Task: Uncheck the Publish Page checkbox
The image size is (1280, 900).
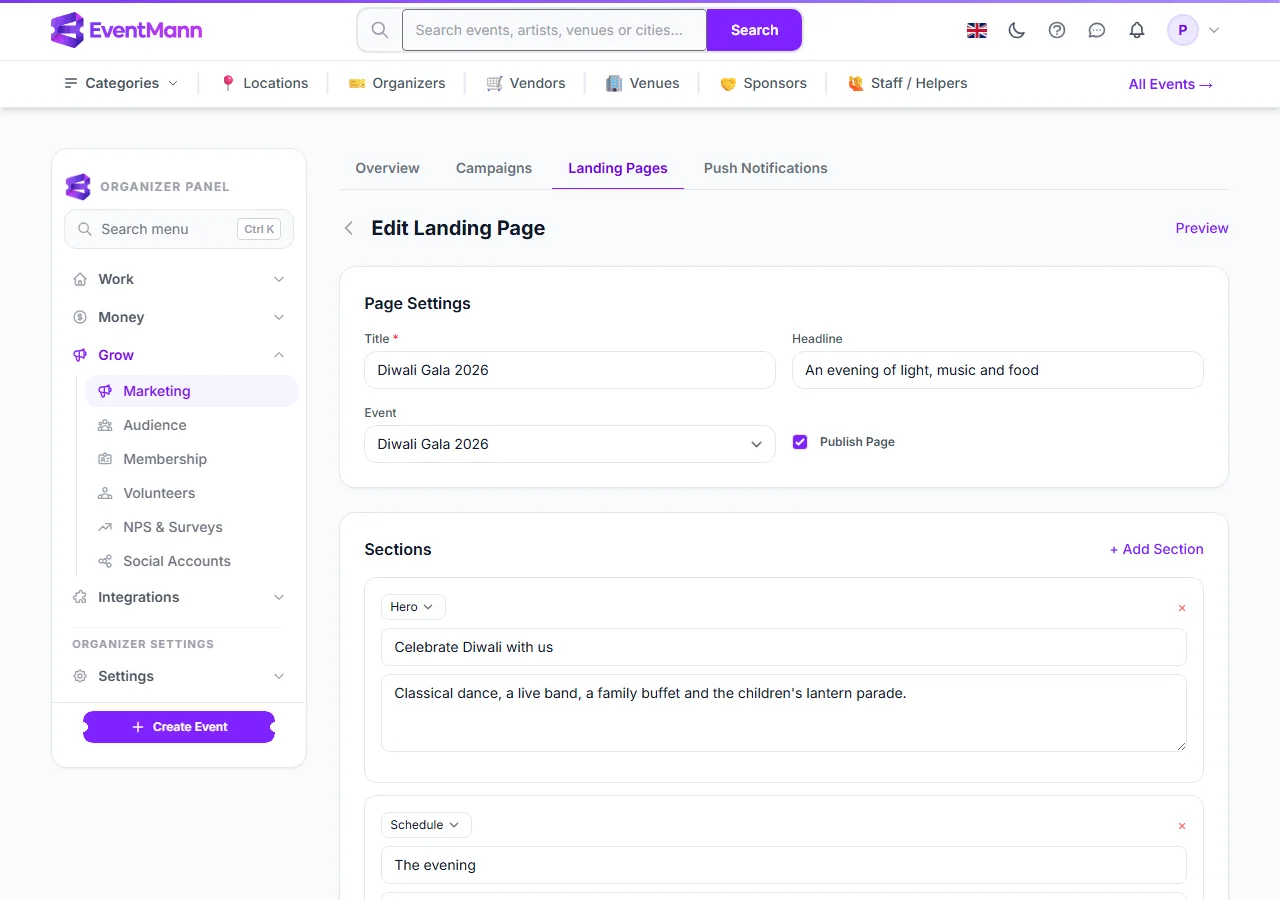Action: [800, 442]
